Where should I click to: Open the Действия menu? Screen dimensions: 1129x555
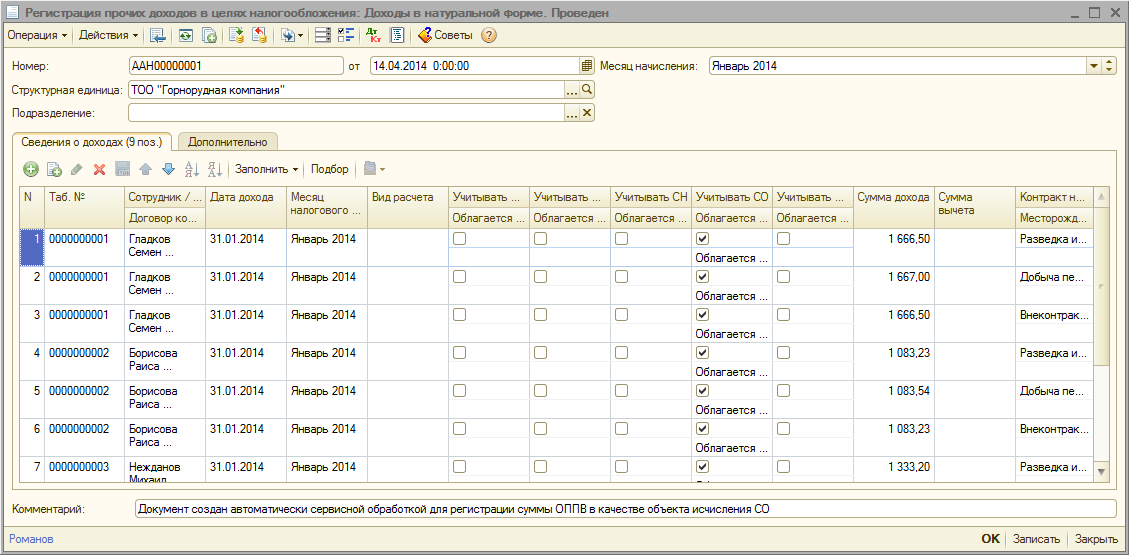pos(109,35)
